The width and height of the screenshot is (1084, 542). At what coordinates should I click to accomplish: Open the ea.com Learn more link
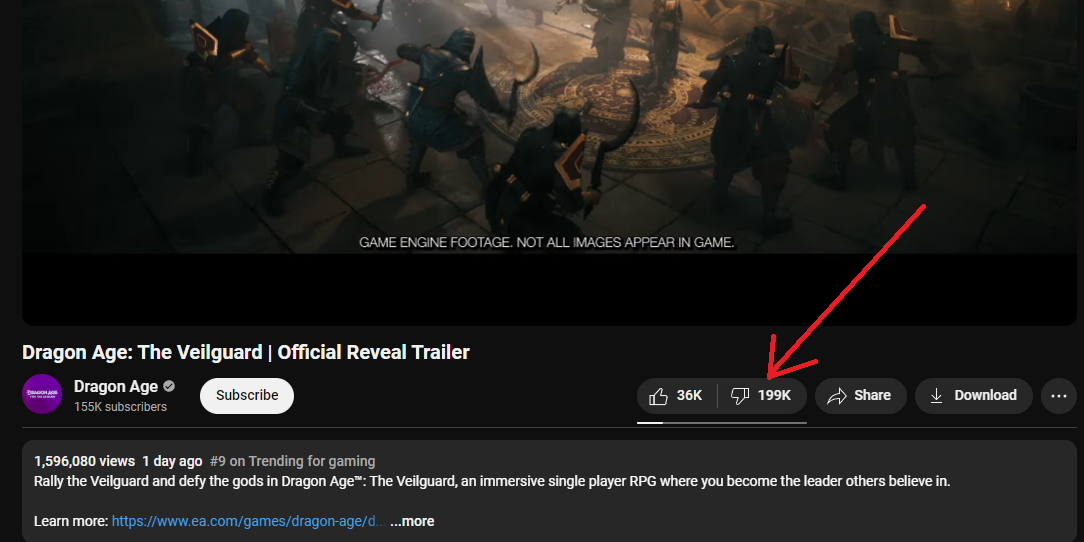tap(249, 521)
